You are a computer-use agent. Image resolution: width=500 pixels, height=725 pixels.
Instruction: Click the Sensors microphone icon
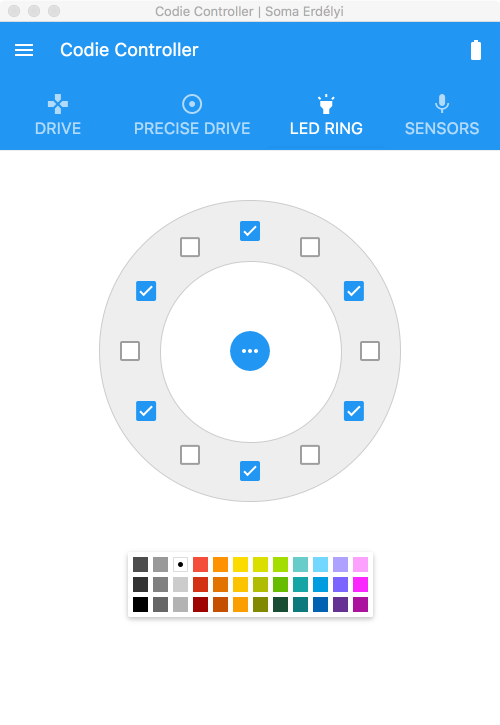click(x=442, y=104)
